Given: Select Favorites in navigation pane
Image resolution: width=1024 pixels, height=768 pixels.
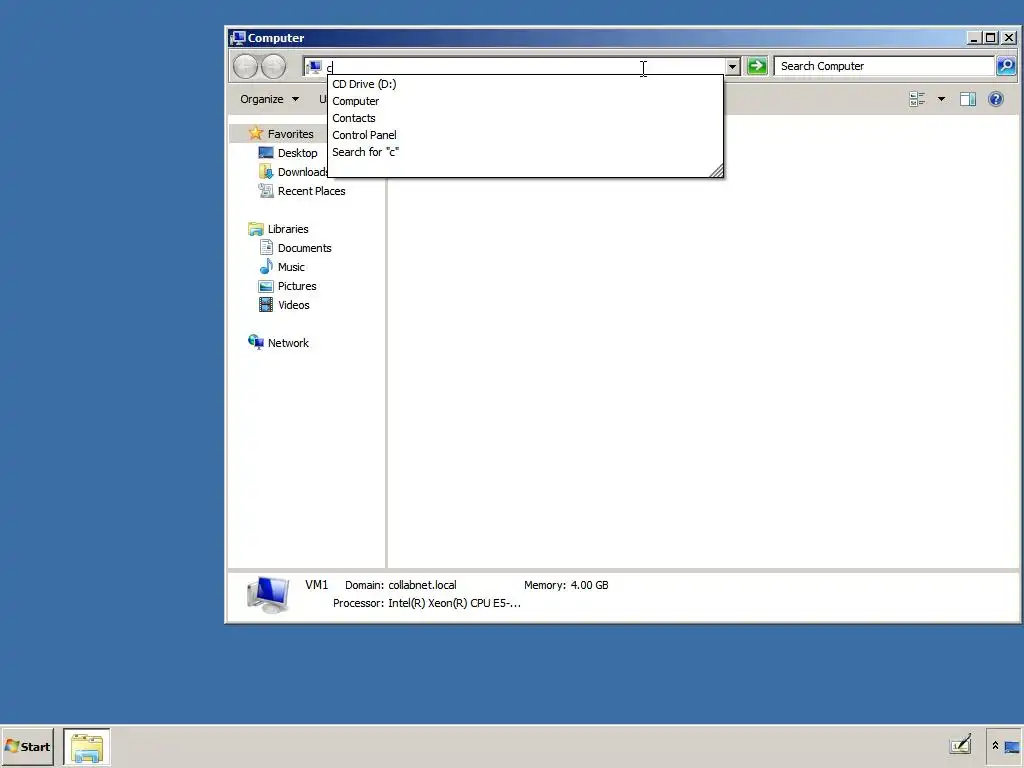Looking at the screenshot, I should (291, 133).
